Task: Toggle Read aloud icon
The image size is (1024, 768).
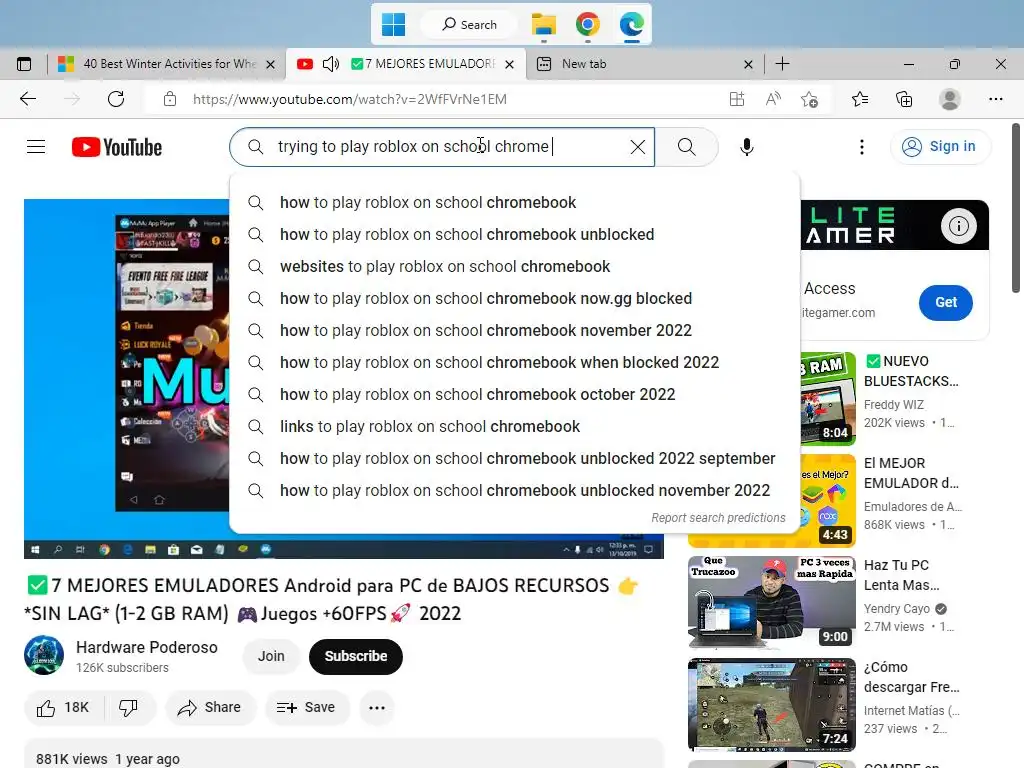Action: click(773, 99)
